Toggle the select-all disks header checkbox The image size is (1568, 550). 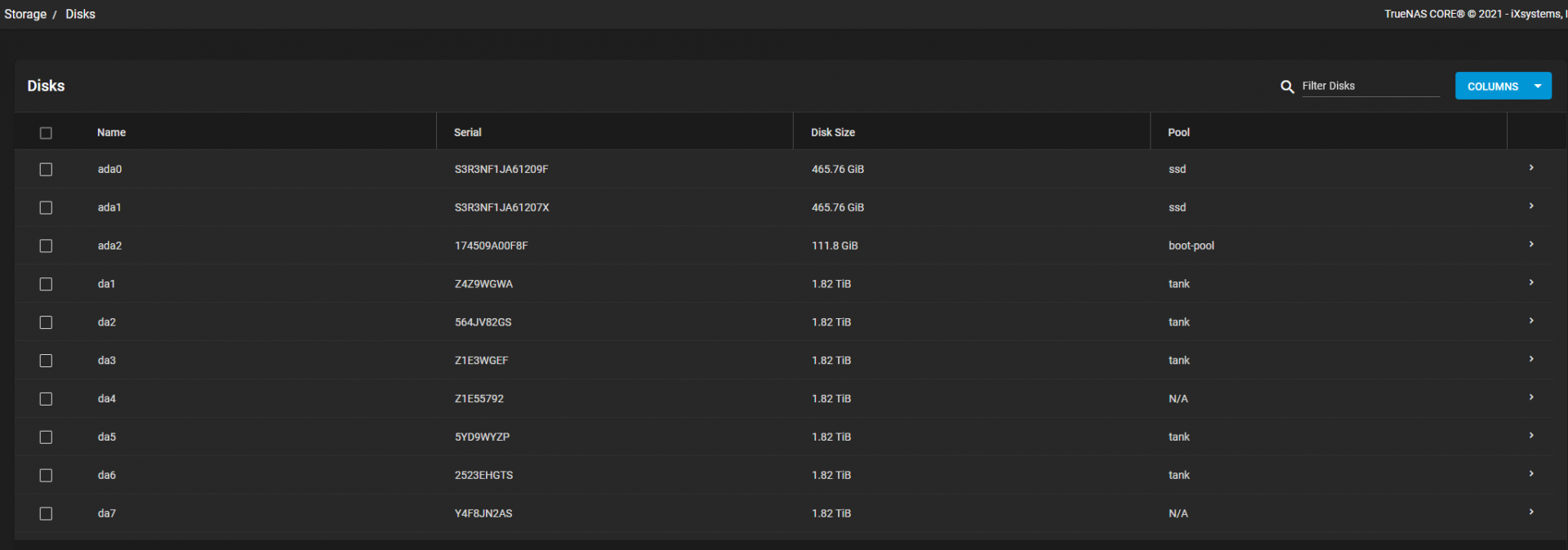click(46, 133)
